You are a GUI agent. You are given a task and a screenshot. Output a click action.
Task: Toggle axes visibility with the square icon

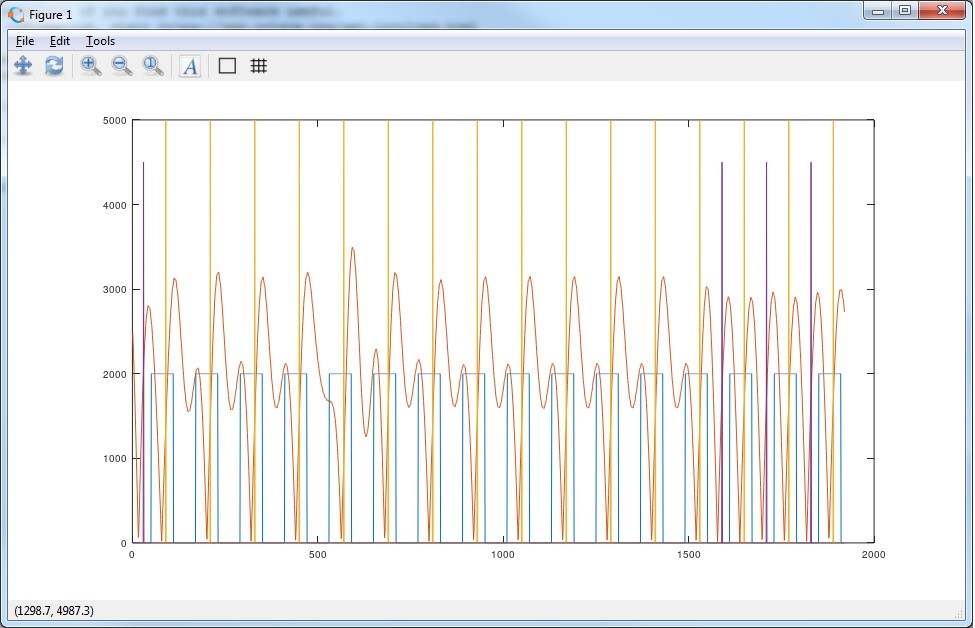(227, 66)
